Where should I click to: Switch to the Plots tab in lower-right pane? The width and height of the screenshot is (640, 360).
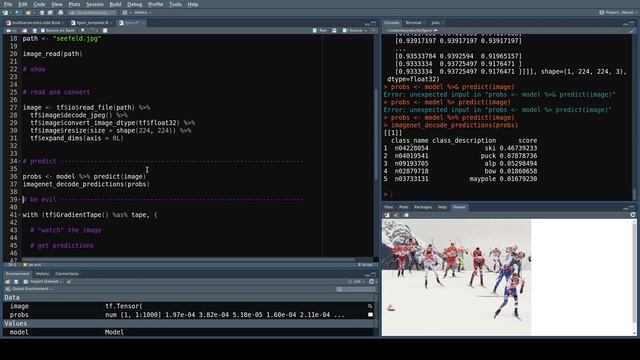point(404,207)
